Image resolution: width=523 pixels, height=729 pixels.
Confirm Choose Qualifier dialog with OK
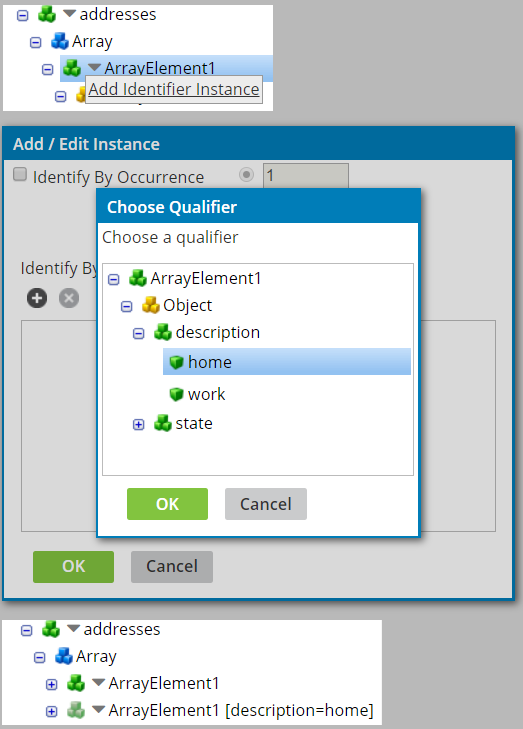pos(167,504)
